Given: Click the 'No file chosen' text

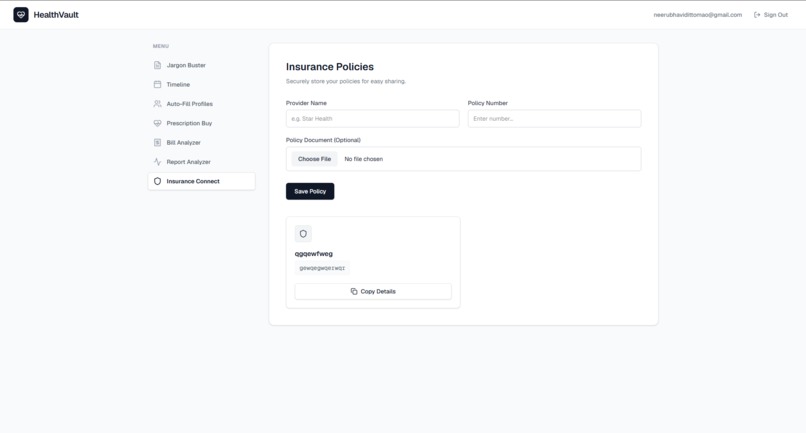Looking at the screenshot, I should [363, 159].
